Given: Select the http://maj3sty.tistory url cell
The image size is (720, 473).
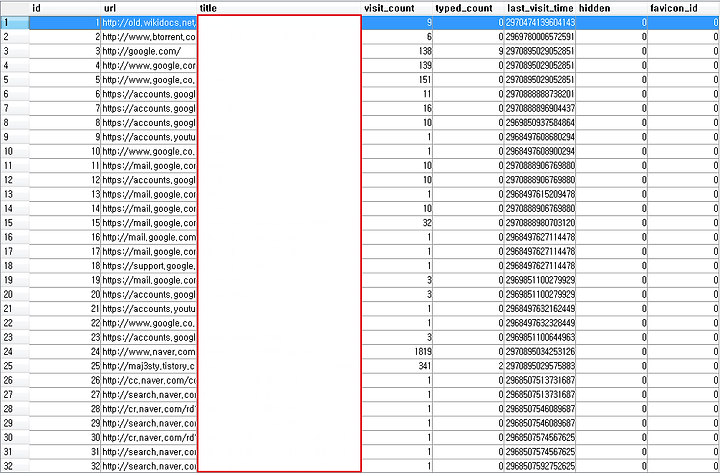Looking at the screenshot, I should [x=148, y=366].
